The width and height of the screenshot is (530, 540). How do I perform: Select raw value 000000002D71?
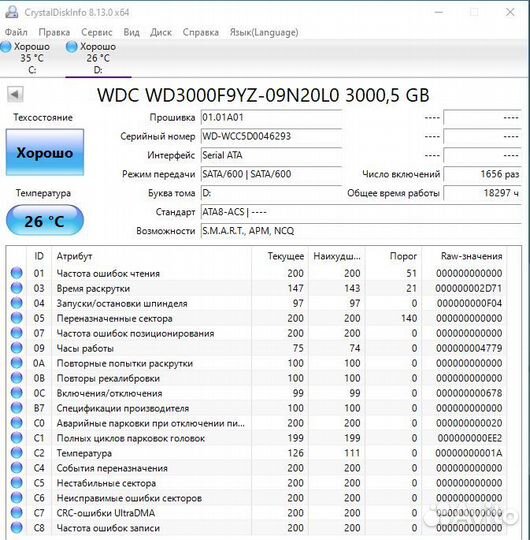(468, 288)
